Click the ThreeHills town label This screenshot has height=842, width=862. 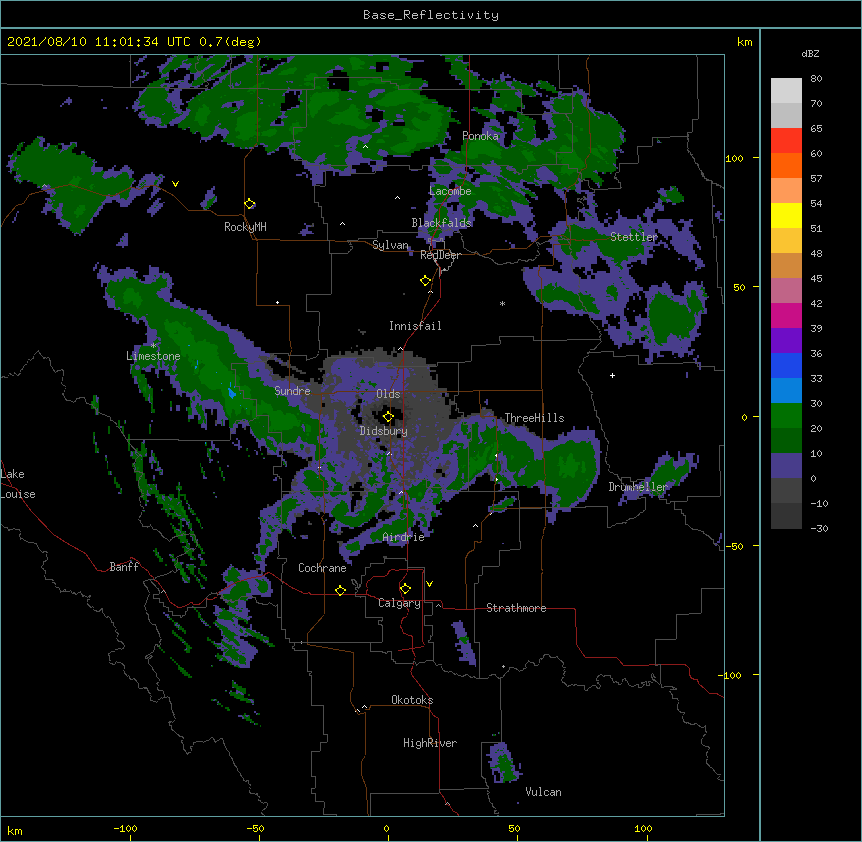534,418
